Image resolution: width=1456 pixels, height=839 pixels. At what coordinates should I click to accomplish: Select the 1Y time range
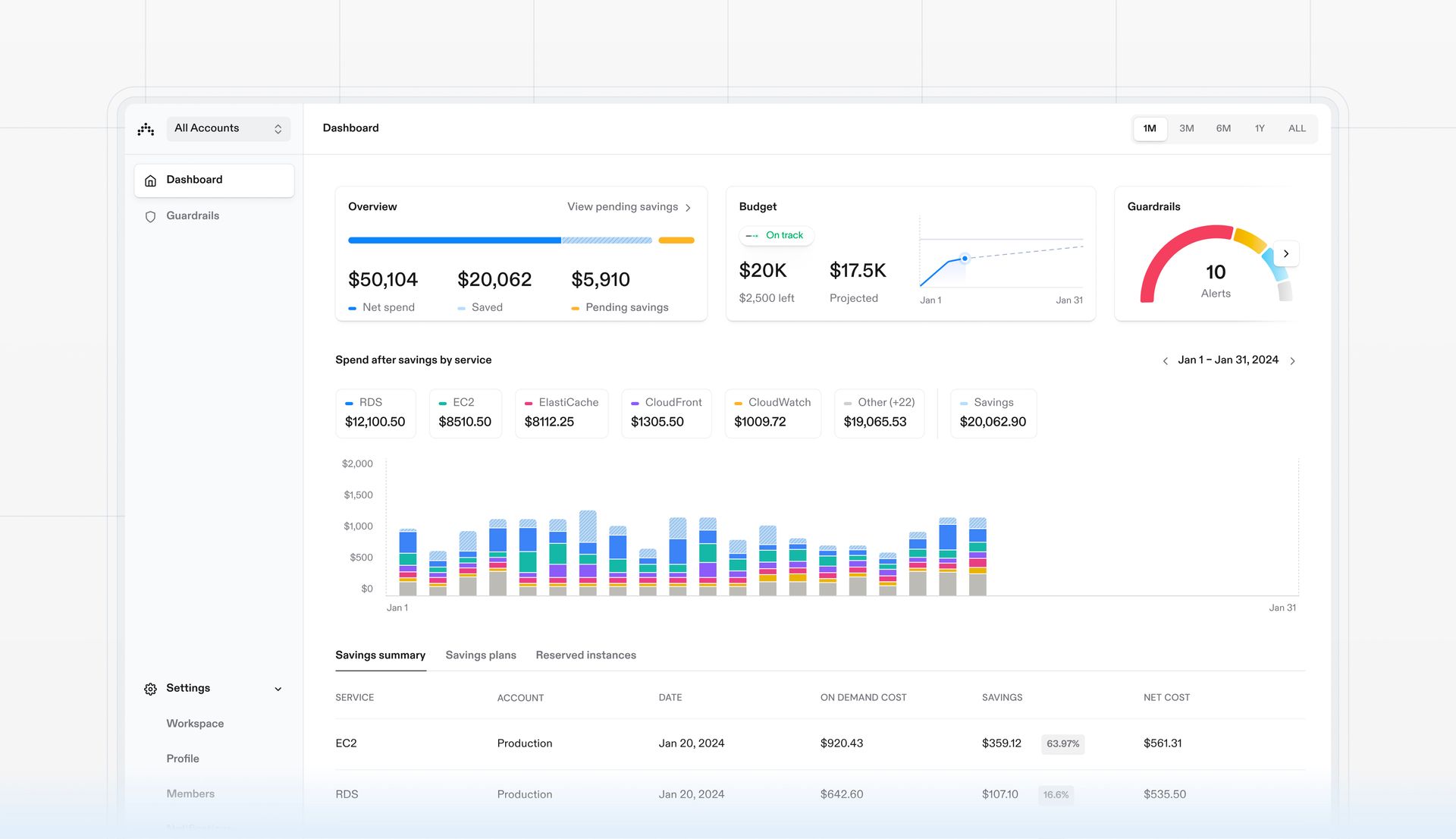1260,128
